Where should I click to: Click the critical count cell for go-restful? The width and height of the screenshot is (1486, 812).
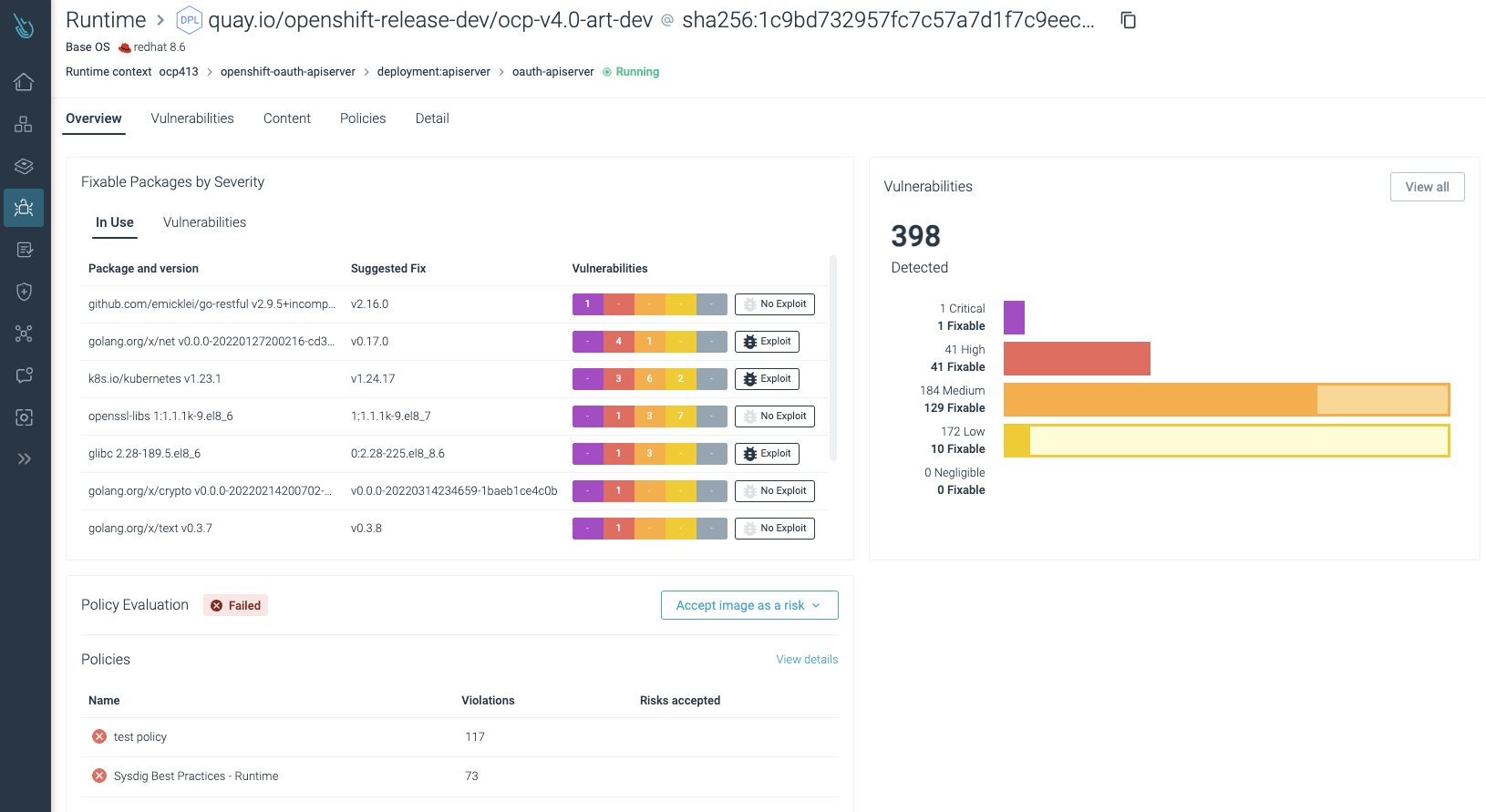click(587, 304)
